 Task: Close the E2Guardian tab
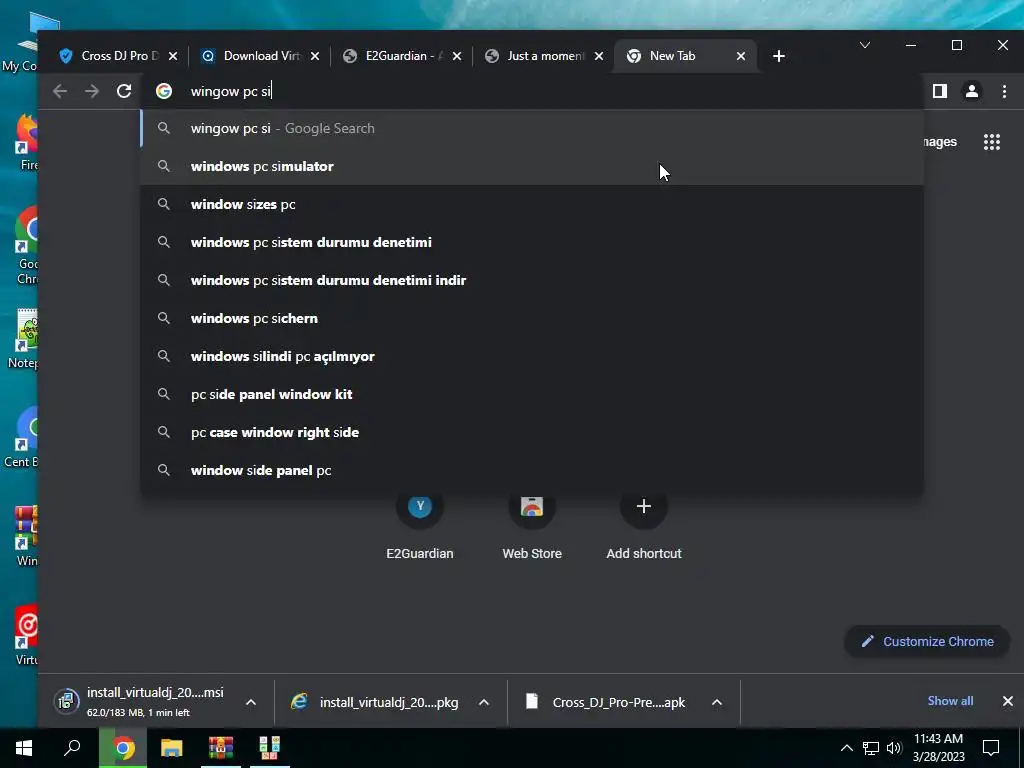457,56
